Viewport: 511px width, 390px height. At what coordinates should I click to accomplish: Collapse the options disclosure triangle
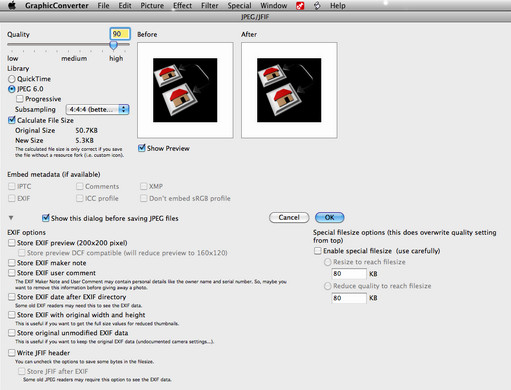click(11, 218)
